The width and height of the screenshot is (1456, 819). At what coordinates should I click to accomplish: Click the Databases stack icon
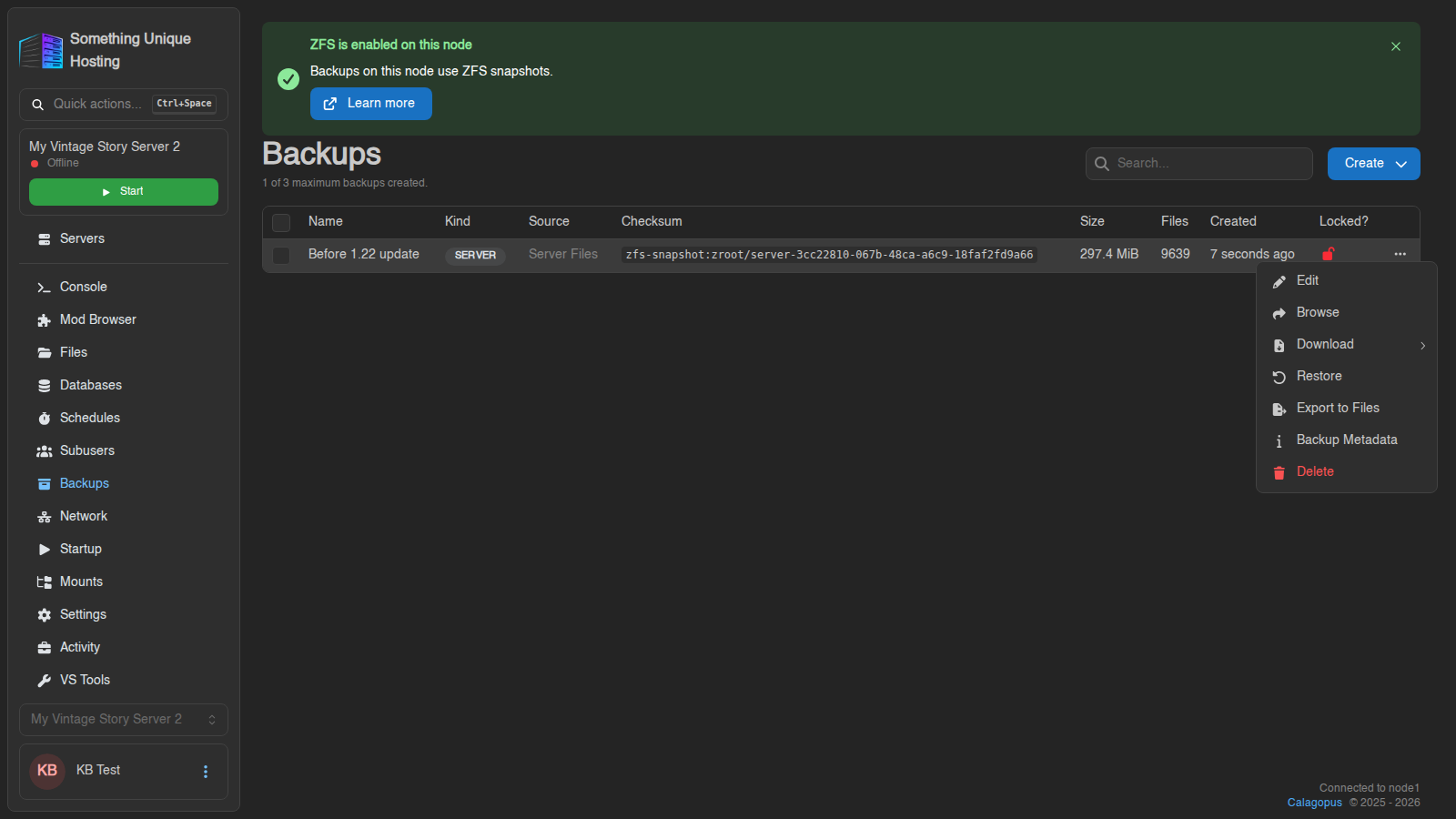click(x=44, y=386)
